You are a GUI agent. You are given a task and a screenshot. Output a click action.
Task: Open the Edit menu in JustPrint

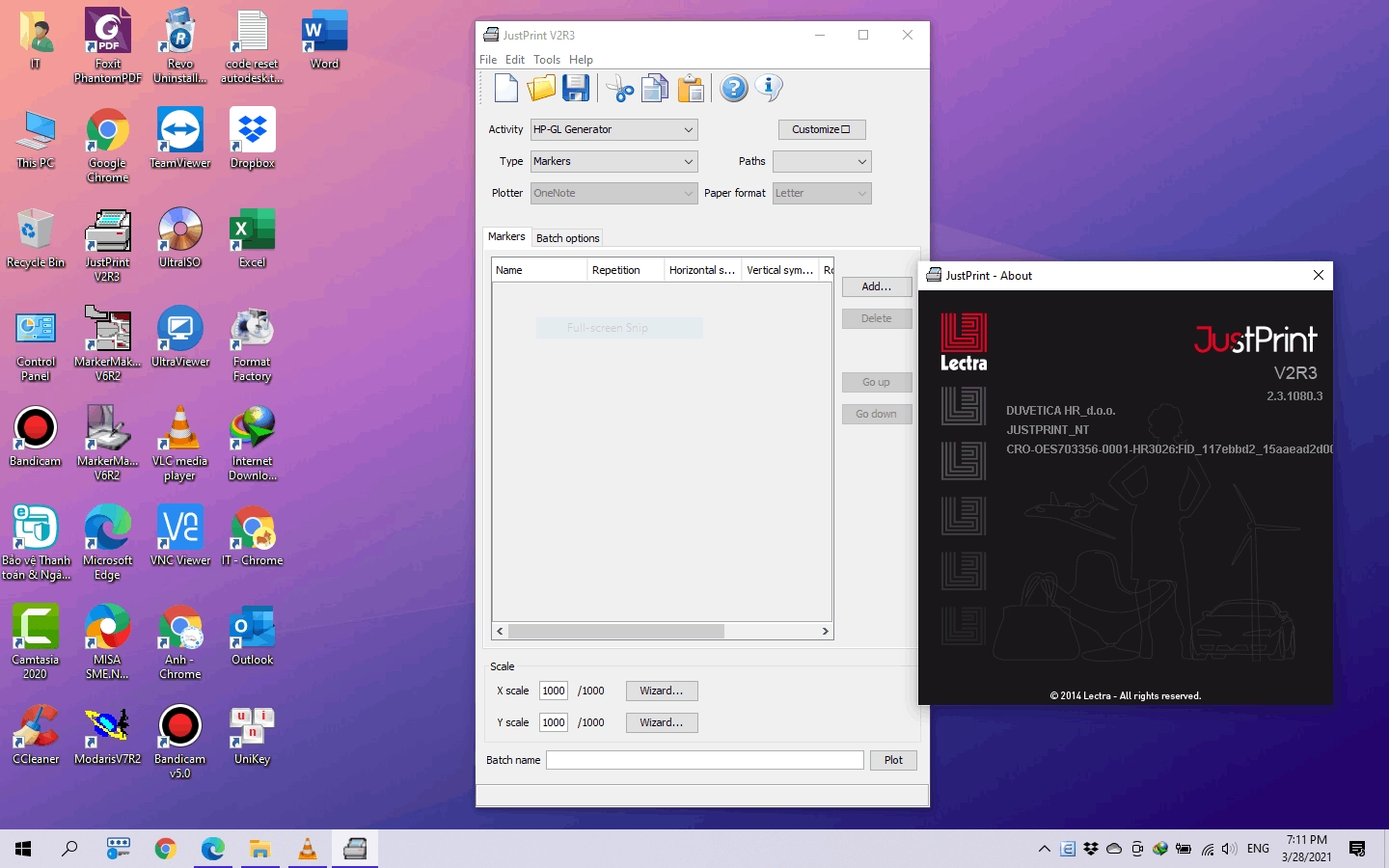click(x=515, y=60)
